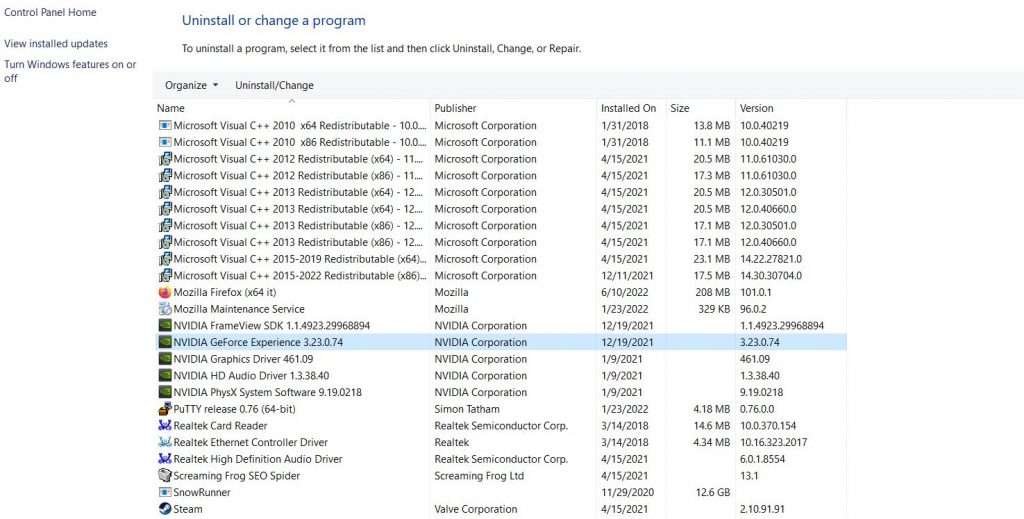Image resolution: width=1024 pixels, height=519 pixels.
Task: Click the NVIDIA FrameView SDK icon
Action: click(165, 326)
